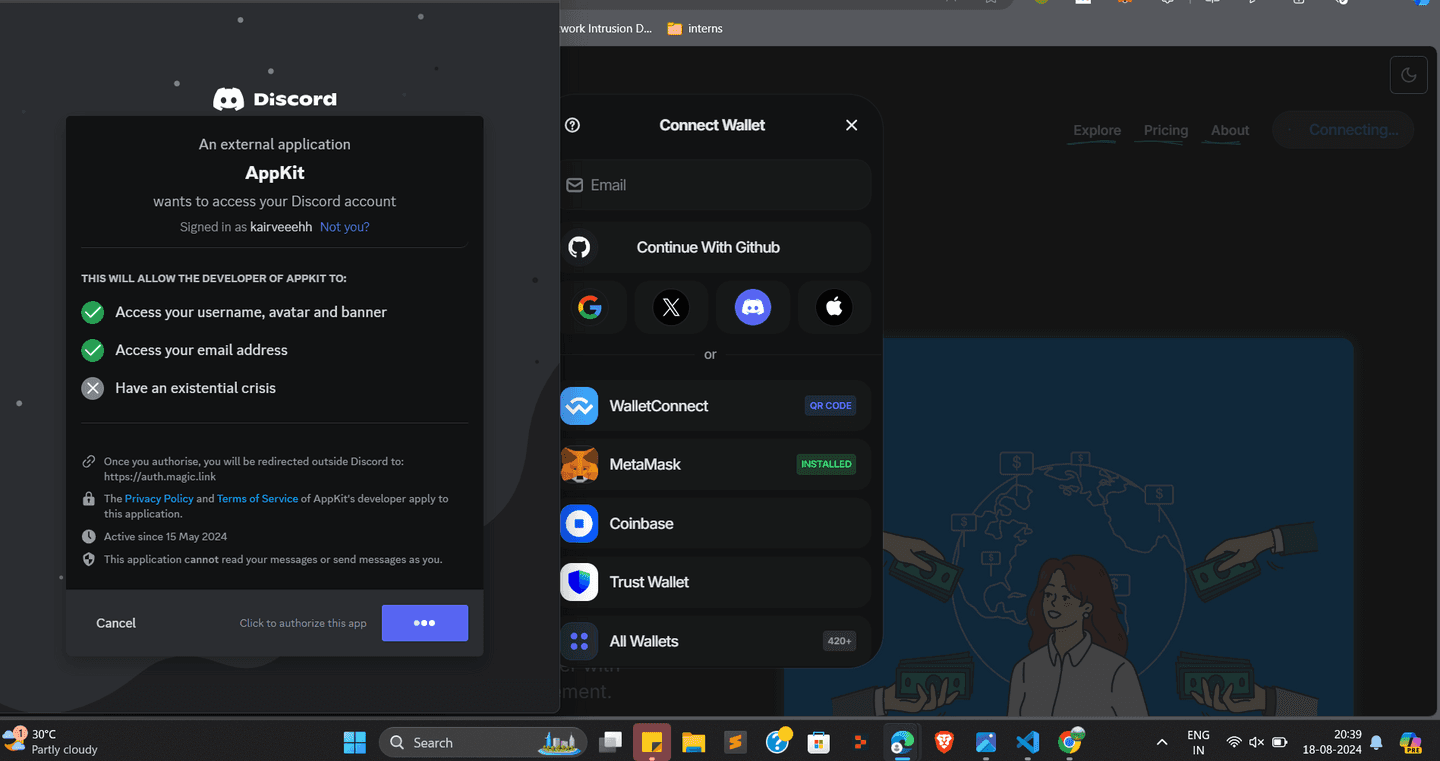Sign in with the Apple icon
Viewport: 1440px width, 761px height.
[x=834, y=307]
